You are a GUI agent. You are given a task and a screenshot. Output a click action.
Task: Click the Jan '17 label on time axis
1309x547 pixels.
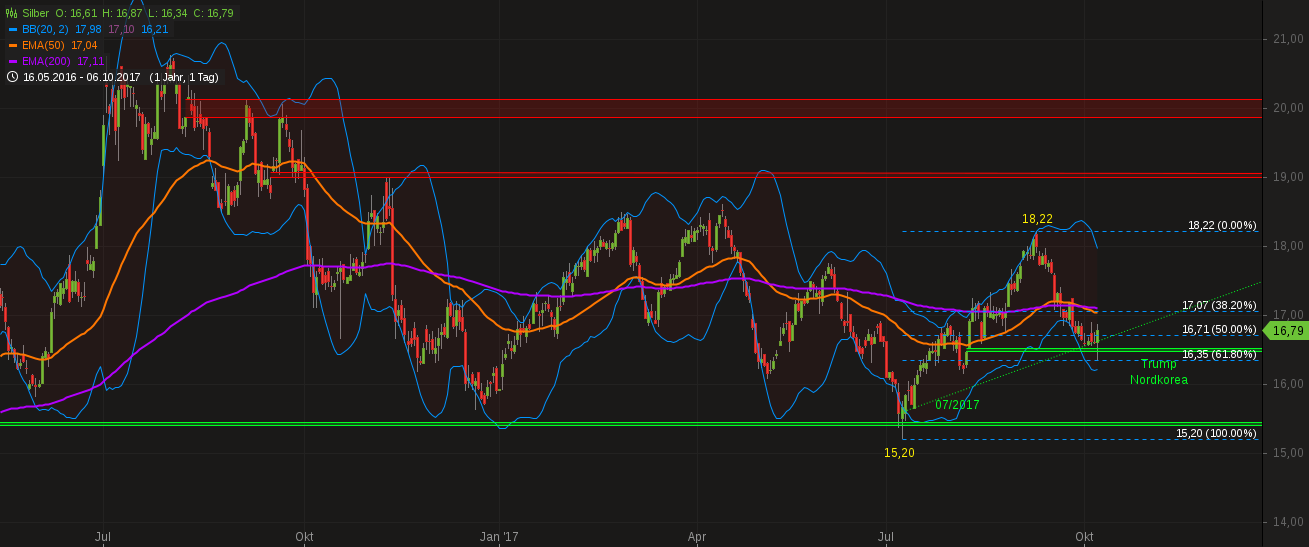tap(500, 537)
